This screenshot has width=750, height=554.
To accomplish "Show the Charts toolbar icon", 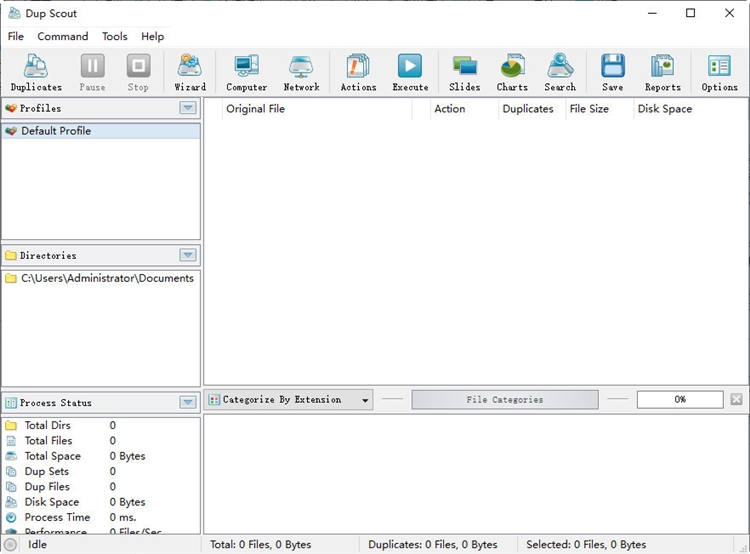I will [512, 72].
